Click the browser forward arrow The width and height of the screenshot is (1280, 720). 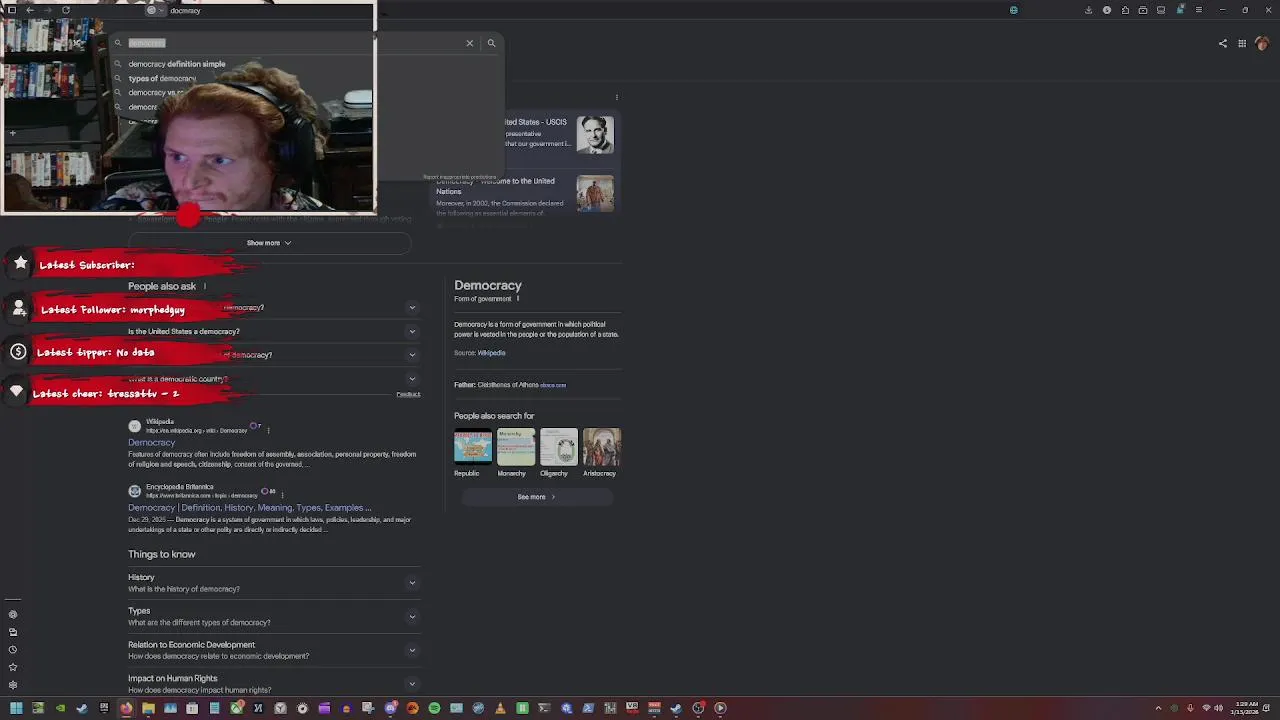pyautogui.click(x=48, y=10)
